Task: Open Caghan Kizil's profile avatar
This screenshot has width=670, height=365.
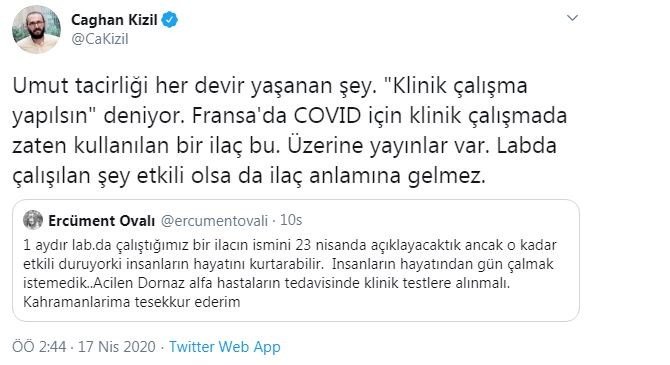Action: click(36, 29)
